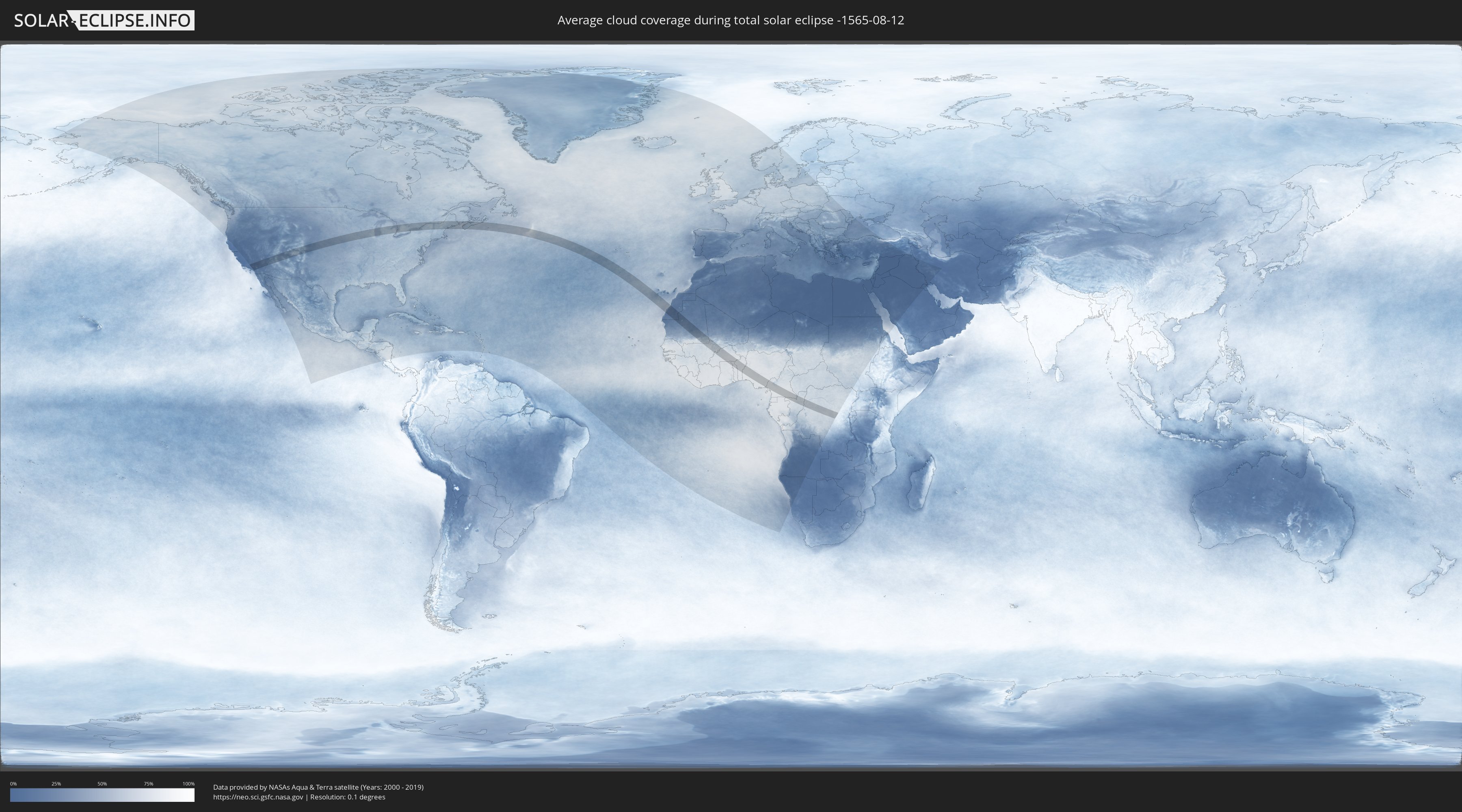The image size is (1462, 812).
Task: Click the Resolution: 0.1 degrees text
Action: point(348,797)
